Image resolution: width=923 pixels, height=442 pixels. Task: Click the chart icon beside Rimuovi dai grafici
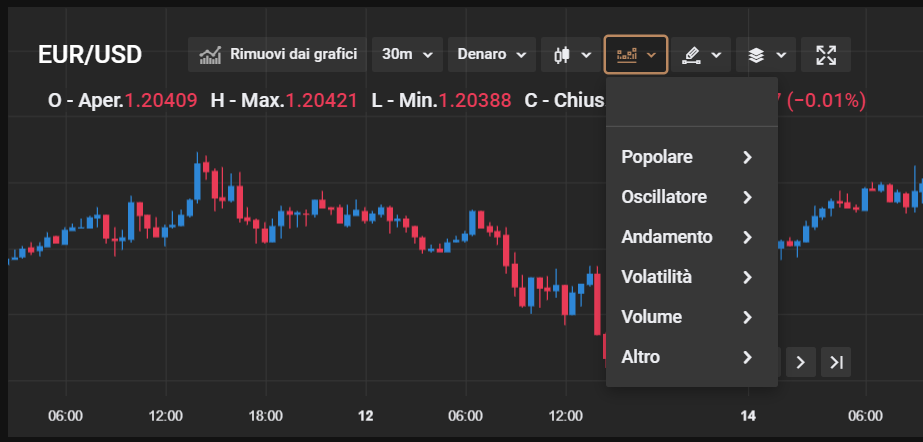pyautogui.click(x=210, y=55)
